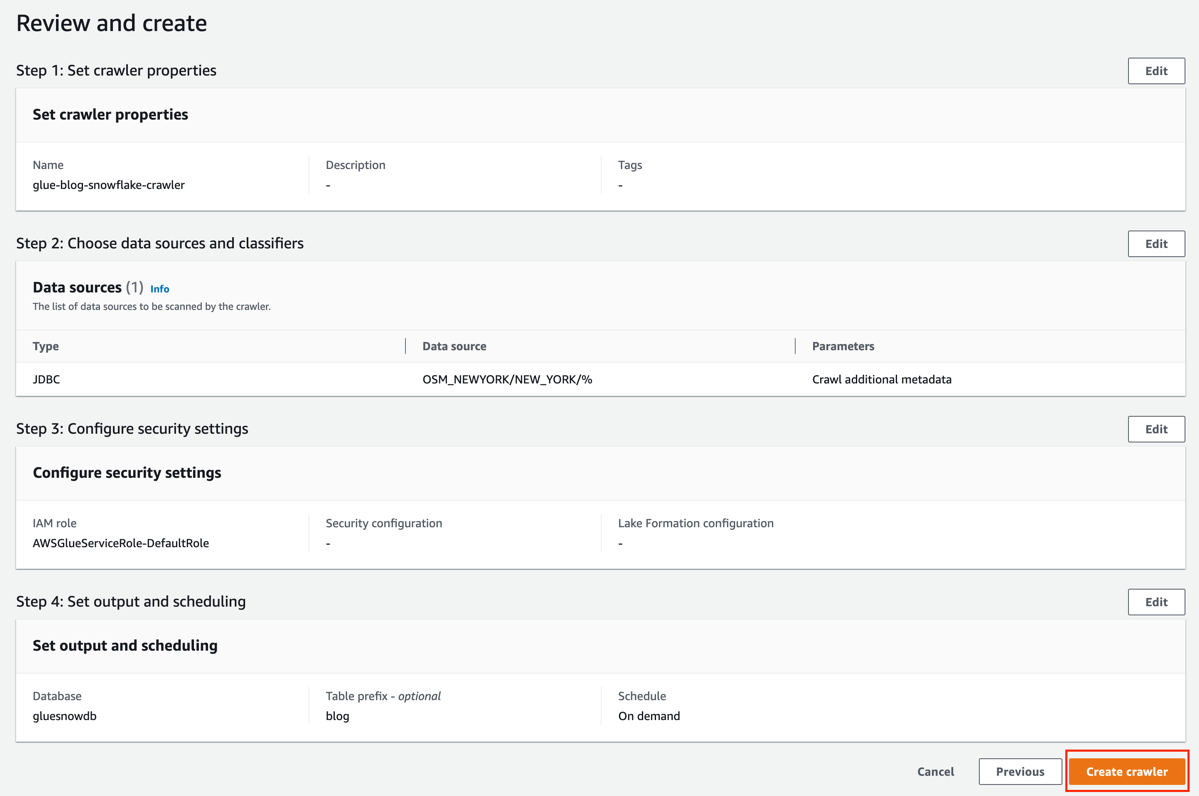Click the Parameters column header
Viewport: 1199px width, 796px height.
(842, 346)
